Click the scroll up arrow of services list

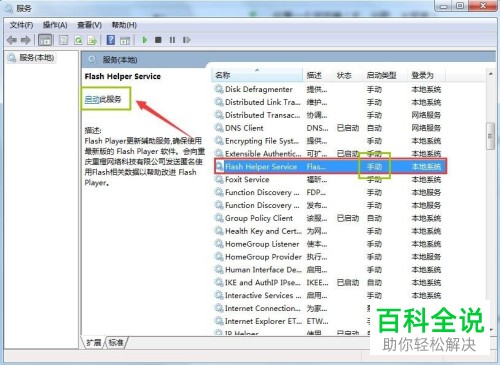point(490,74)
